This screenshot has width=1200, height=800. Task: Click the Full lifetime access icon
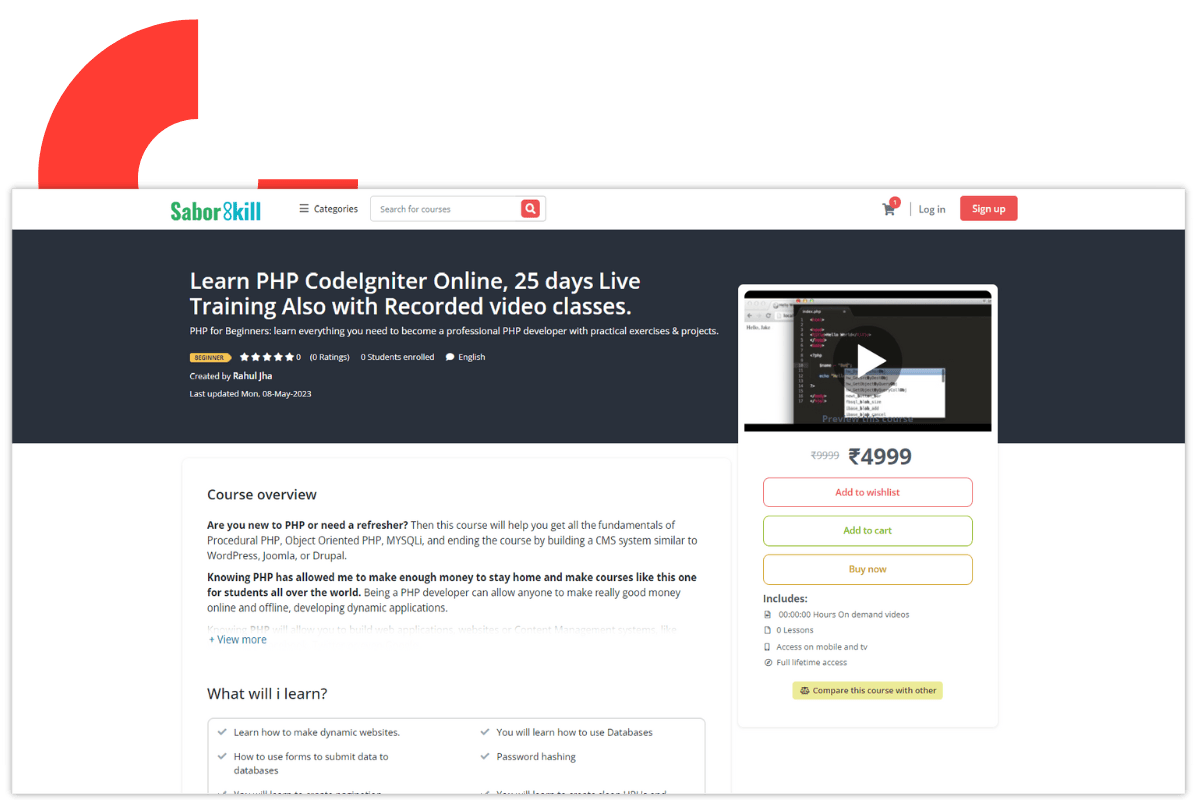(768, 663)
